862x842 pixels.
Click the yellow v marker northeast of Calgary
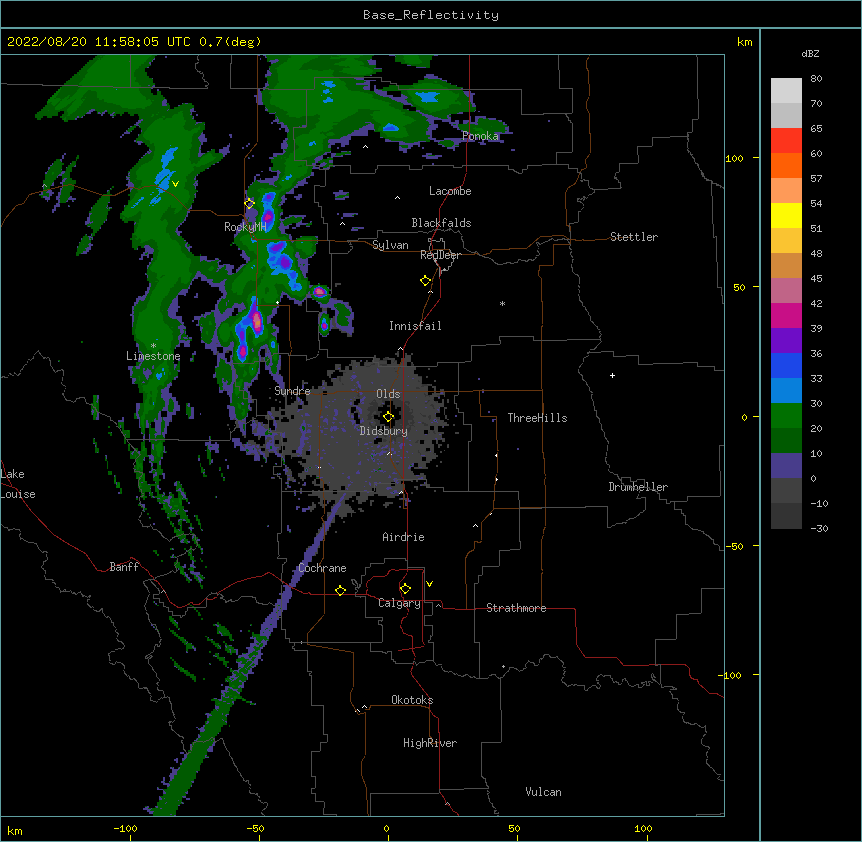coord(429,584)
